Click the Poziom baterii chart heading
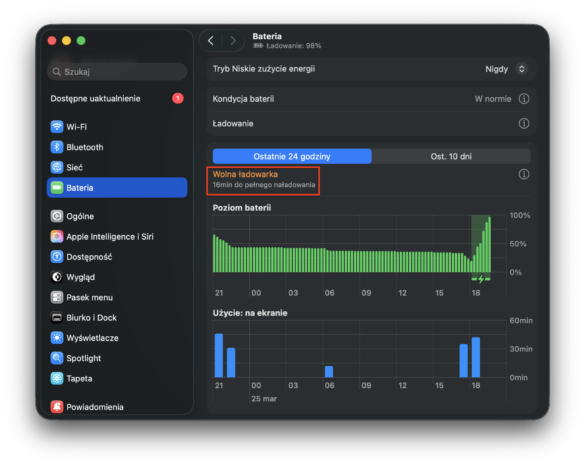 (242, 208)
